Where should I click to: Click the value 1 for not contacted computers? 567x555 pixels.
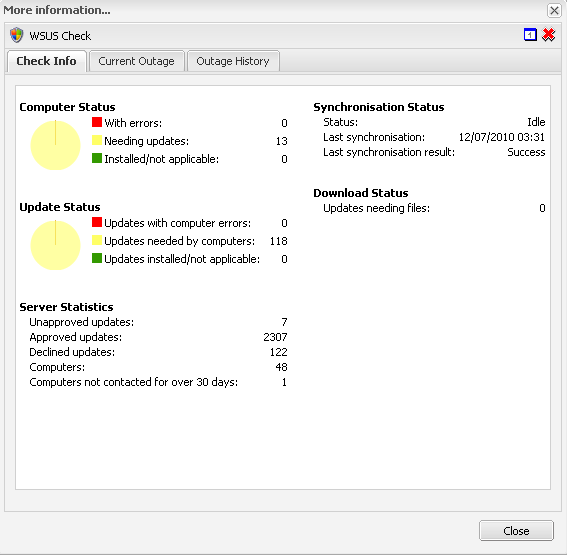click(284, 383)
